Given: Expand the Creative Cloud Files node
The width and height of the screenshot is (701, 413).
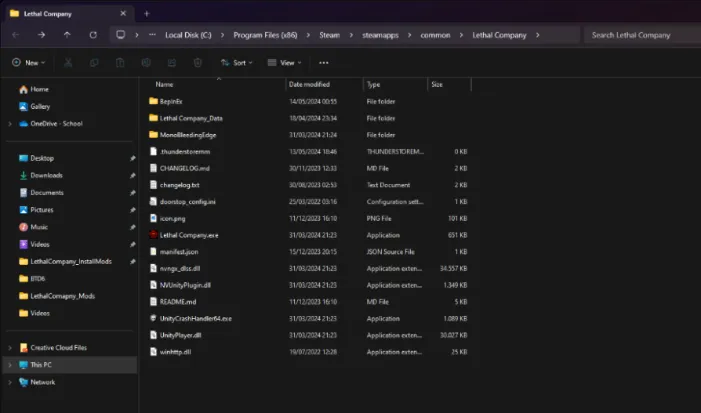Looking at the screenshot, I should 10,348.
